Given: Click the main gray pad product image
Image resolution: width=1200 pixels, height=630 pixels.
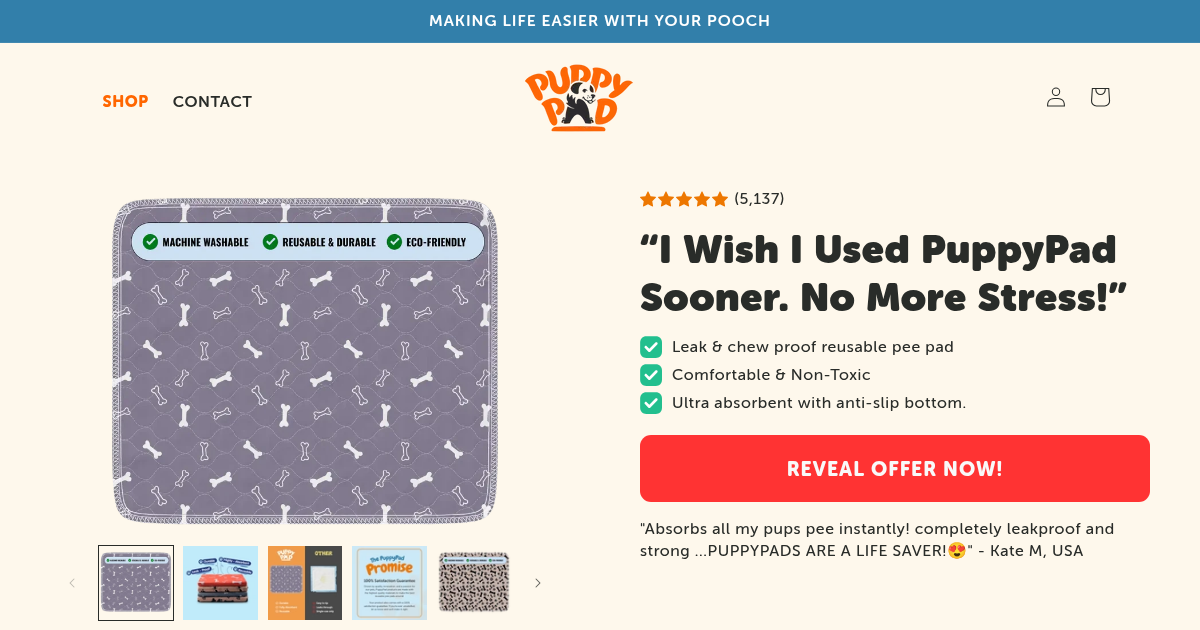Looking at the screenshot, I should pos(305,361).
